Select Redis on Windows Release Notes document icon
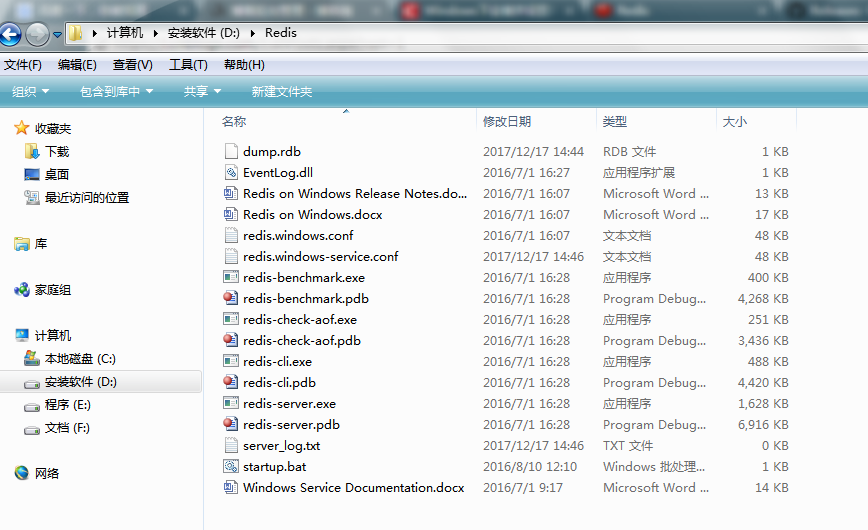This screenshot has width=868, height=530. click(231, 193)
